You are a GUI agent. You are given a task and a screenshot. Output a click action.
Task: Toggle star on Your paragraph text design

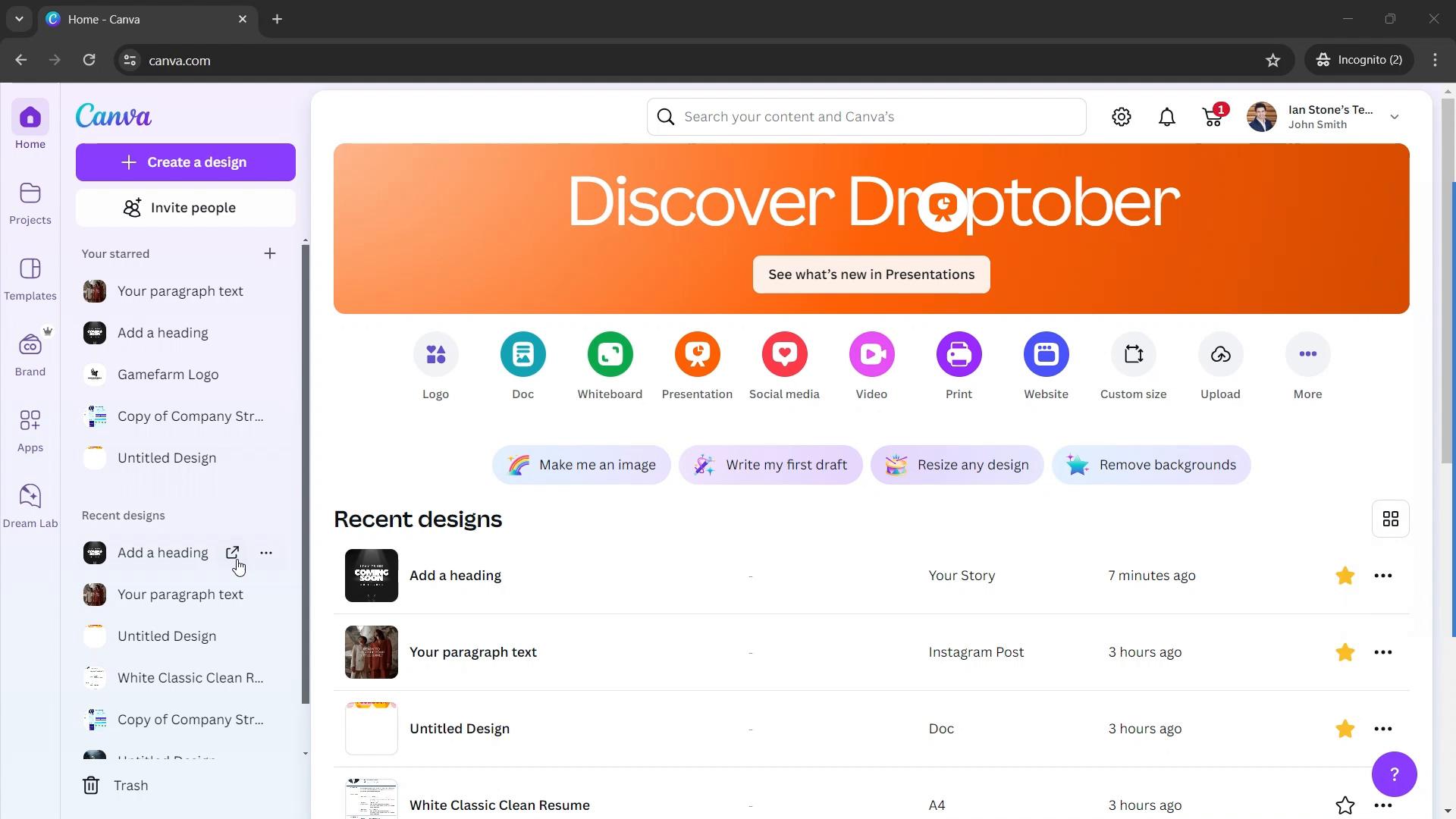point(1346,652)
